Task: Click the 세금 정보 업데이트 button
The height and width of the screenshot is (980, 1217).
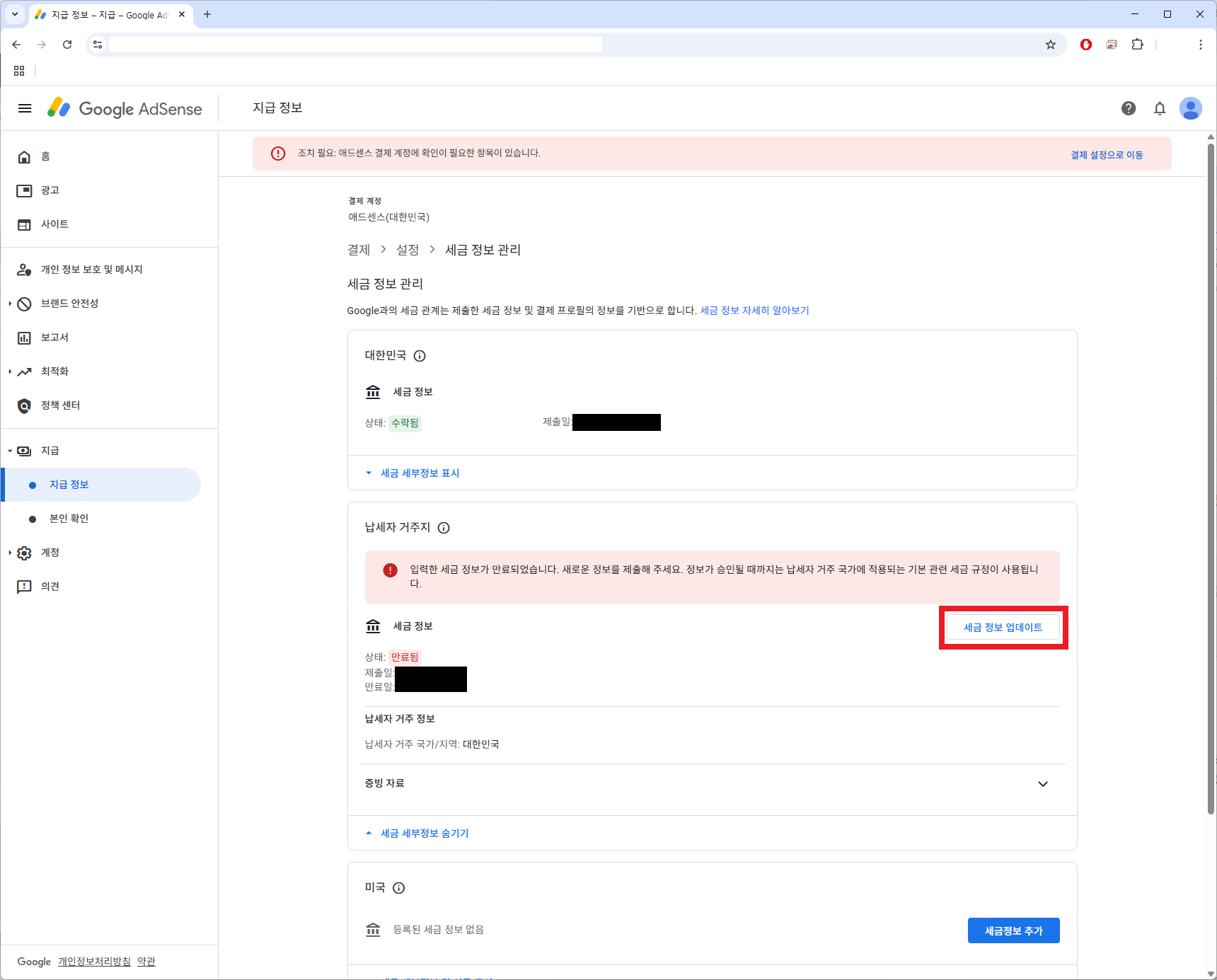Action: coord(1003,628)
